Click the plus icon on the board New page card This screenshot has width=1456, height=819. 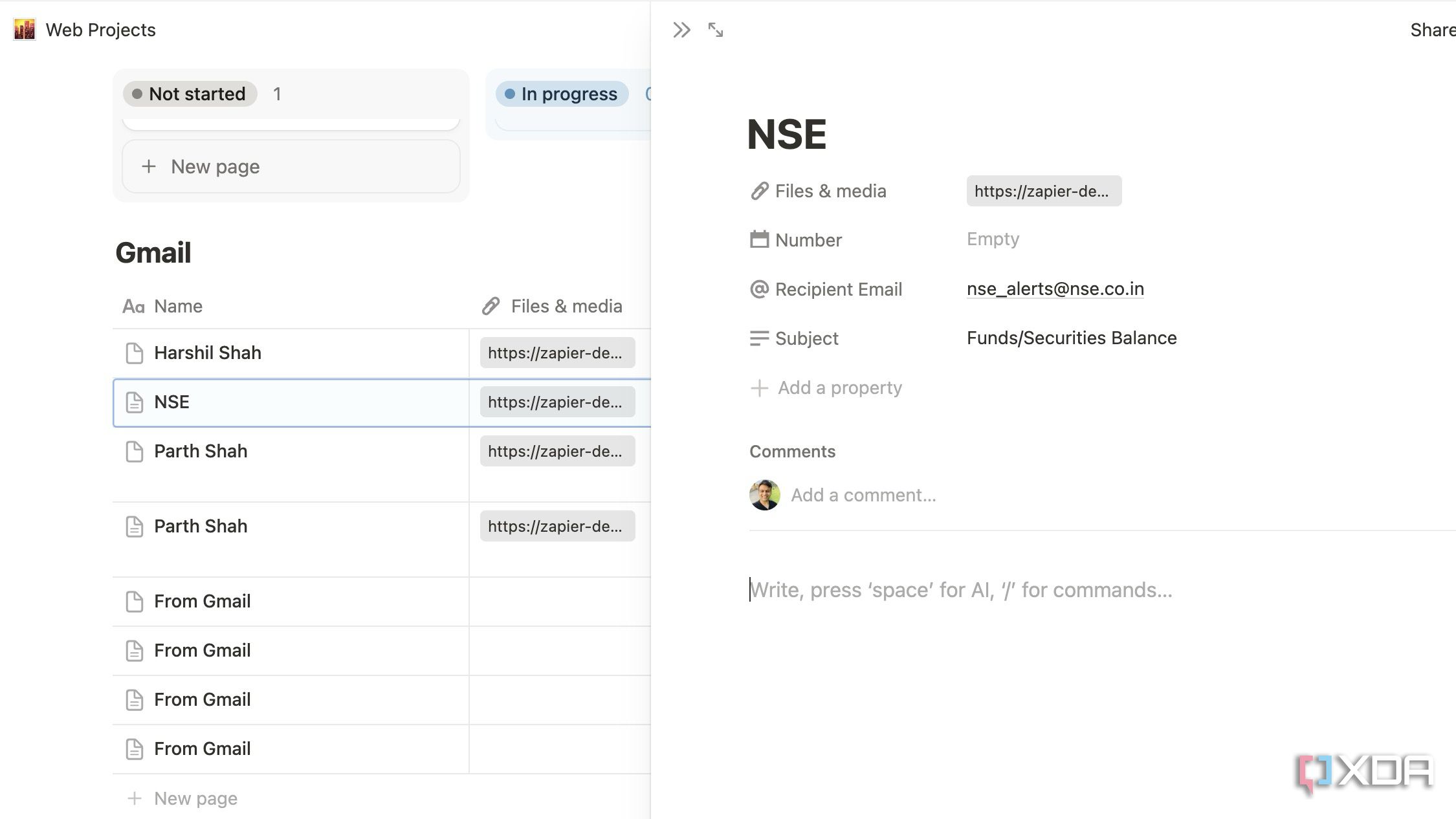[149, 166]
